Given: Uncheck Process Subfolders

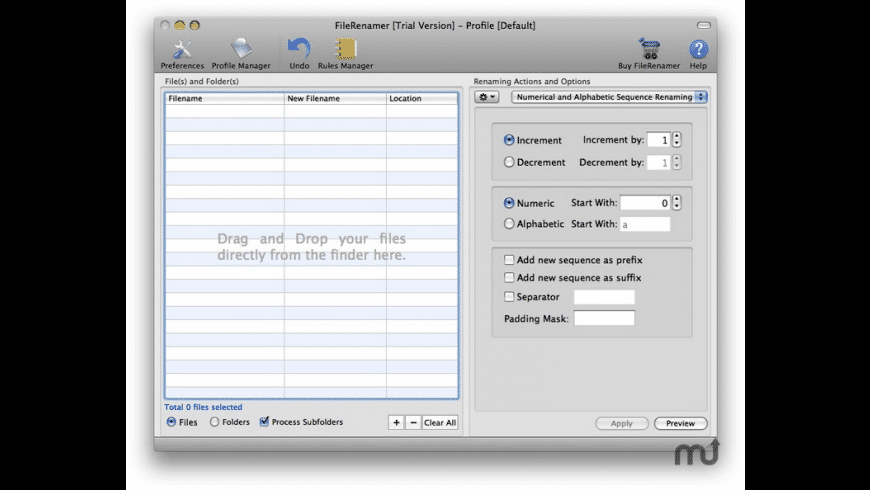Looking at the screenshot, I should (264, 422).
